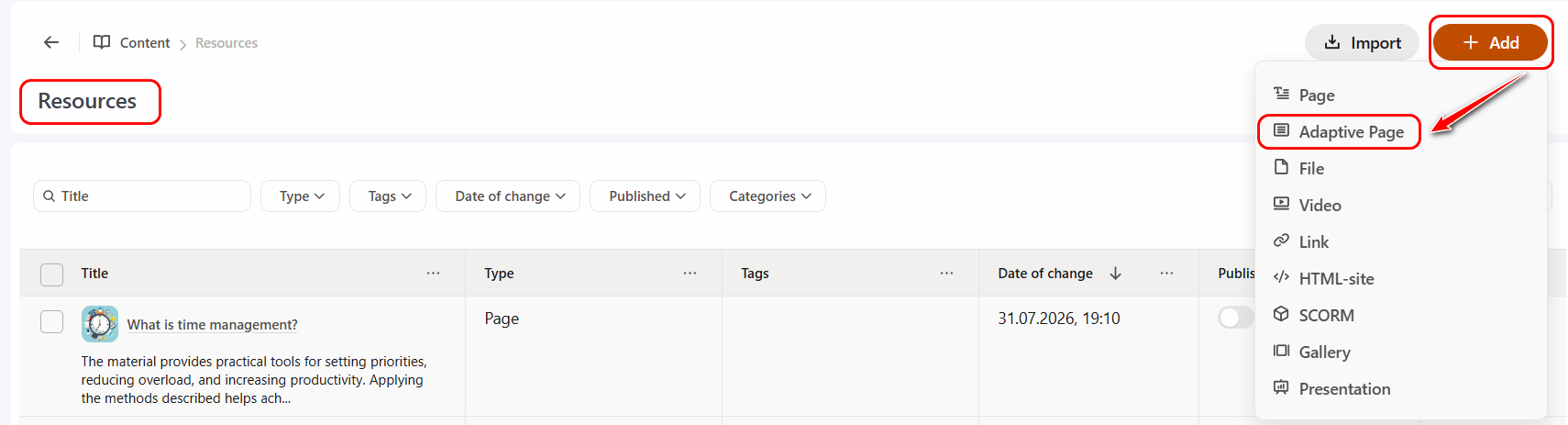Click the Import button
1568x425 pixels.
pyautogui.click(x=1362, y=42)
